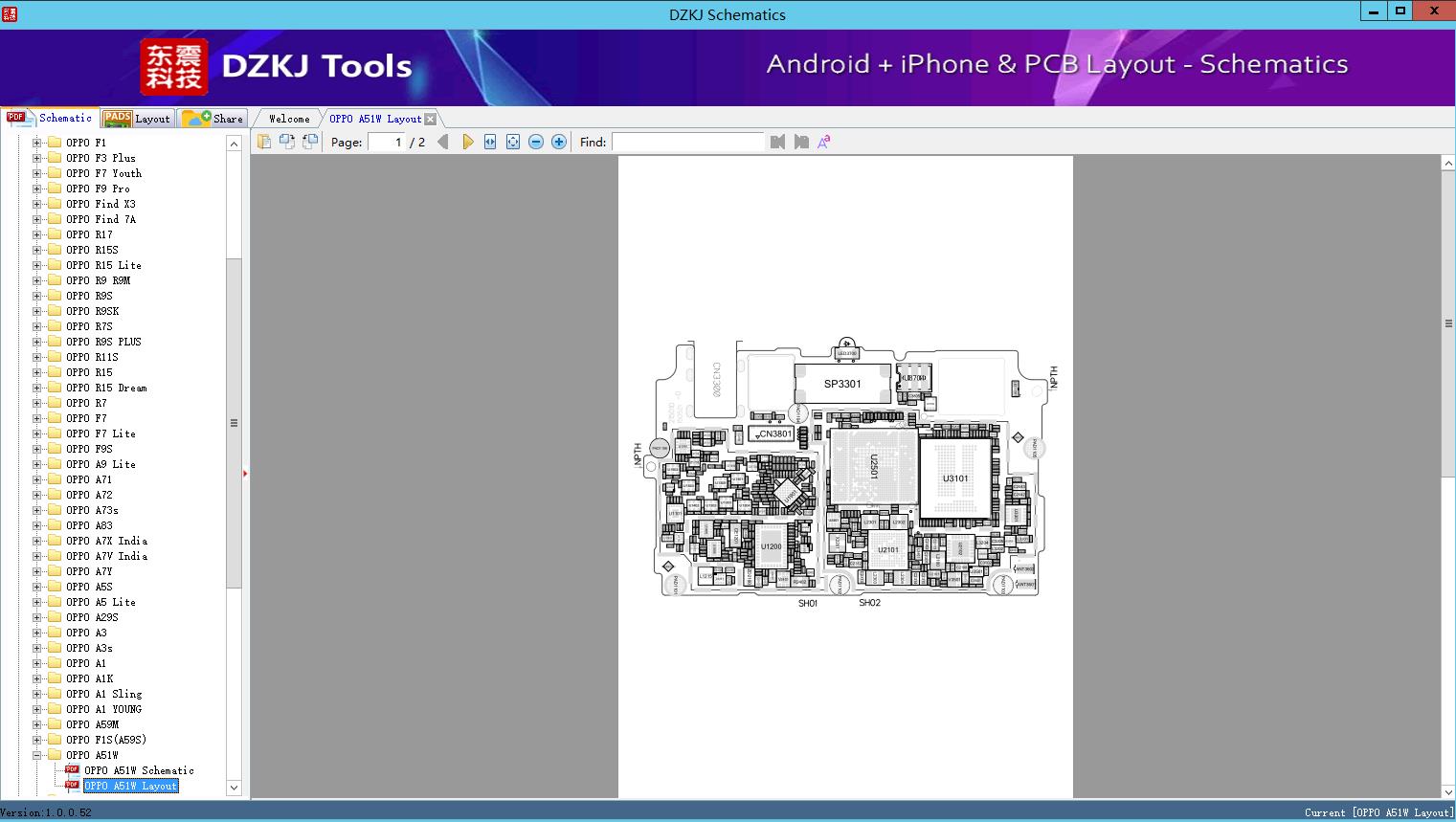Click the previous page arrow
1456x822 pixels.
click(x=442, y=142)
